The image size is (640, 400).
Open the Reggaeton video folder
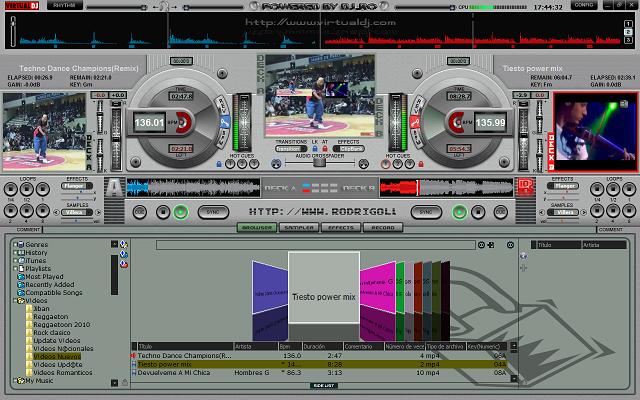click(51, 317)
